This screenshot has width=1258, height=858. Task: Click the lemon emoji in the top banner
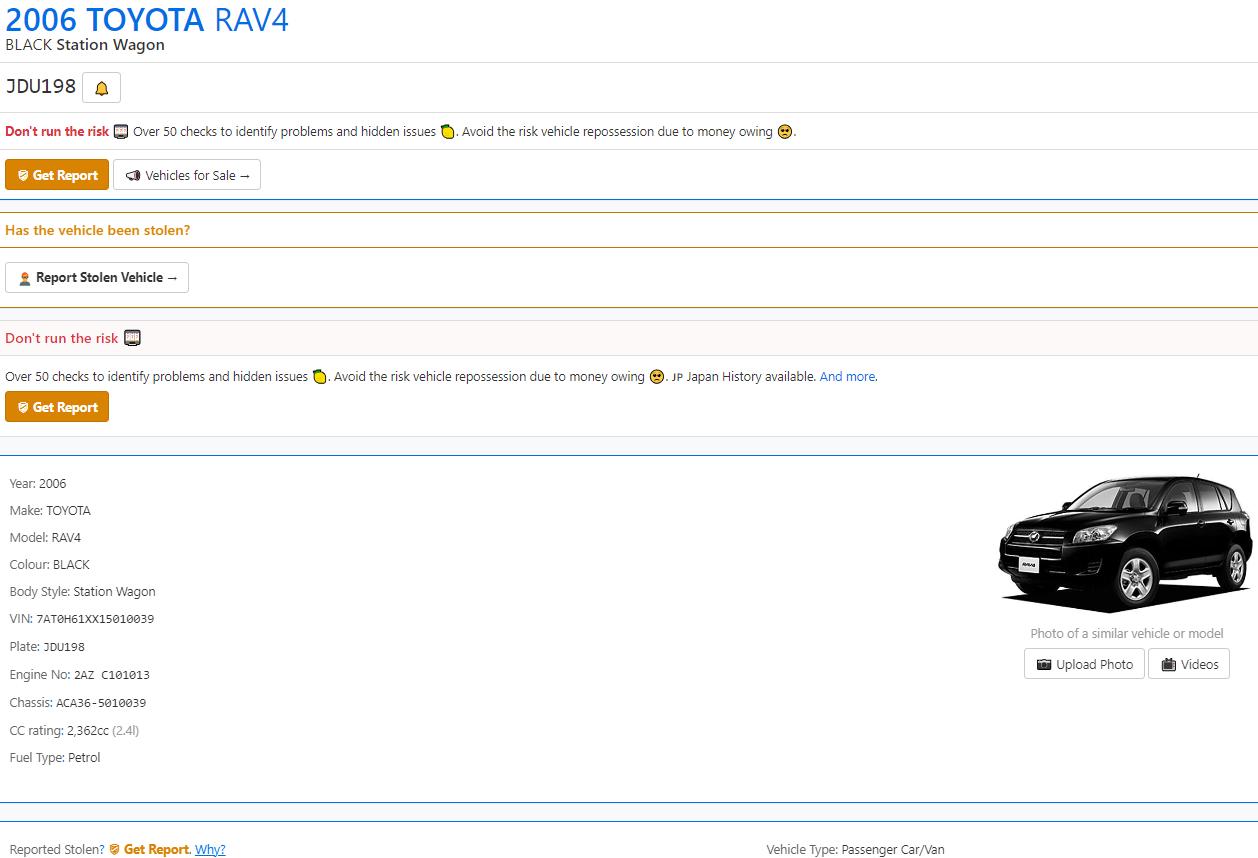pyautogui.click(x=448, y=132)
